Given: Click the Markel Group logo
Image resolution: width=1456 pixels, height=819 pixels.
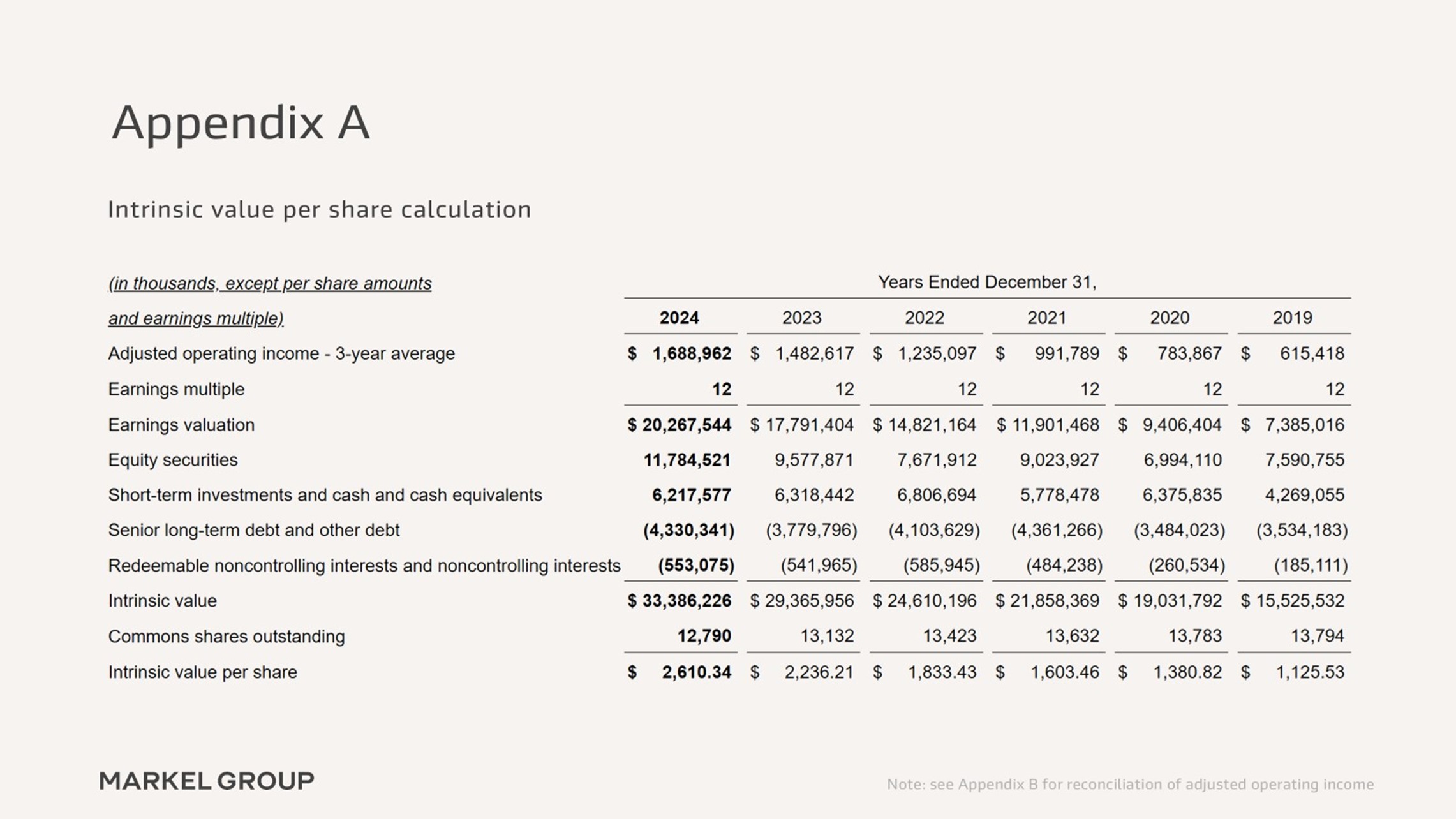Looking at the screenshot, I should (207, 781).
